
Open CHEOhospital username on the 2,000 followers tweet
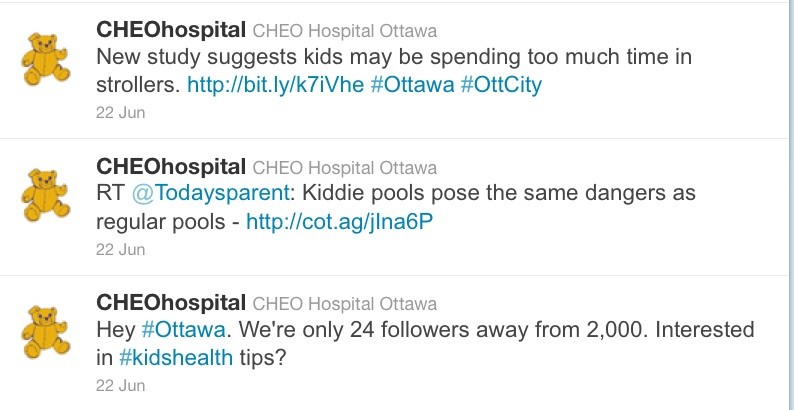[x=171, y=302]
